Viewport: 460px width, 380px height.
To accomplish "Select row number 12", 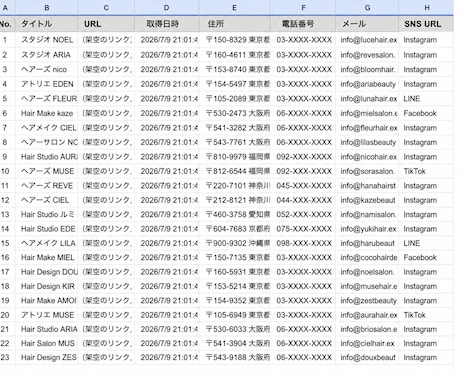I will click(x=7, y=200).
